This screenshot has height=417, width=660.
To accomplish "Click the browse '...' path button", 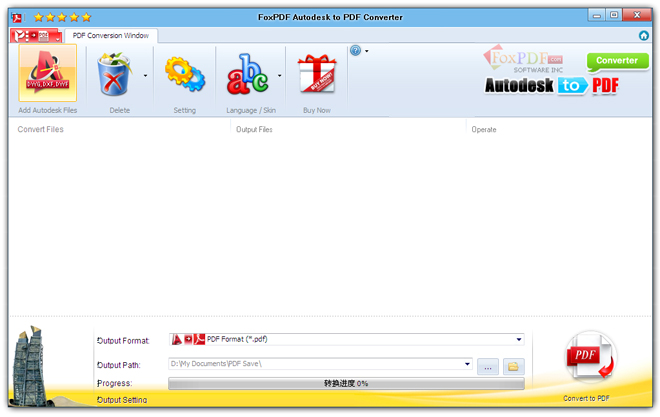I will click(488, 367).
